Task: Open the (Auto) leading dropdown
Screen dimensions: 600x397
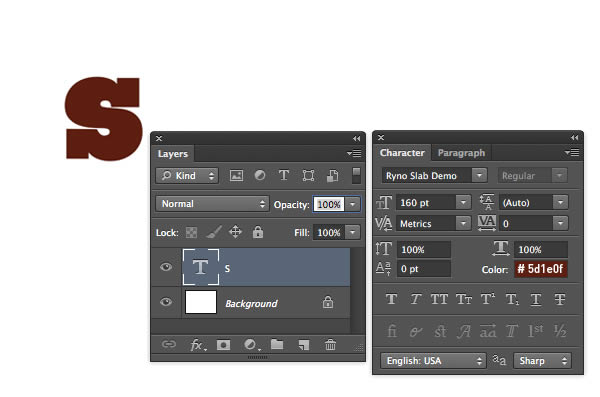Action: click(560, 202)
